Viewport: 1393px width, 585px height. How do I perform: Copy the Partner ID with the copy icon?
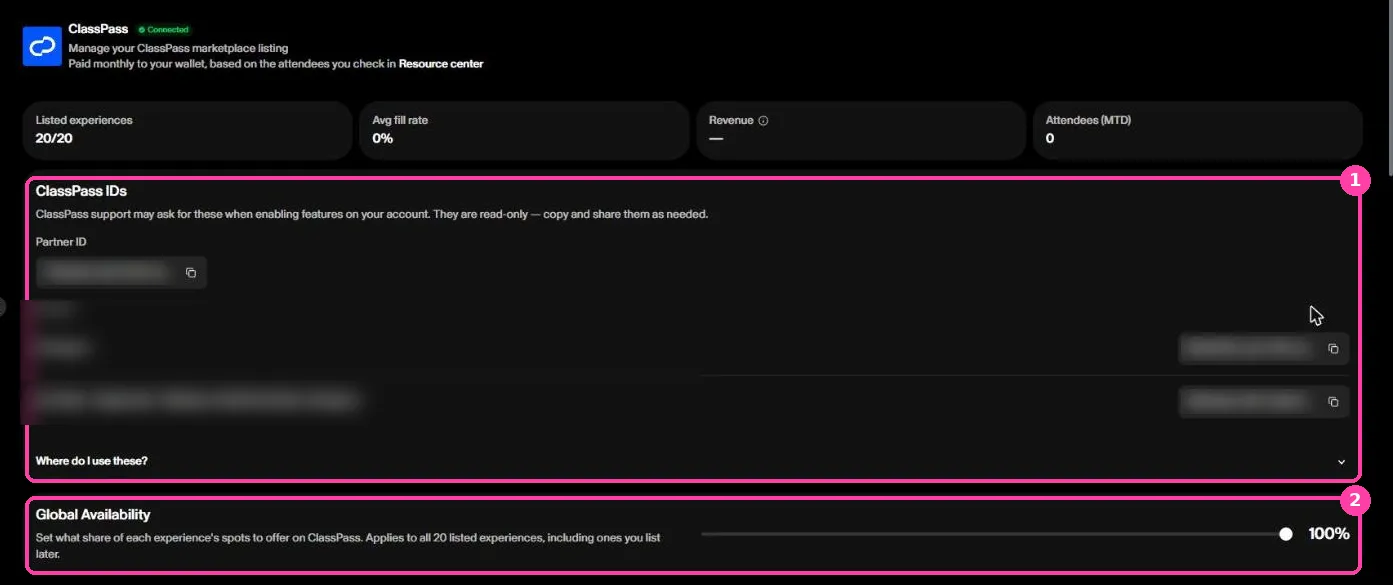tap(191, 272)
